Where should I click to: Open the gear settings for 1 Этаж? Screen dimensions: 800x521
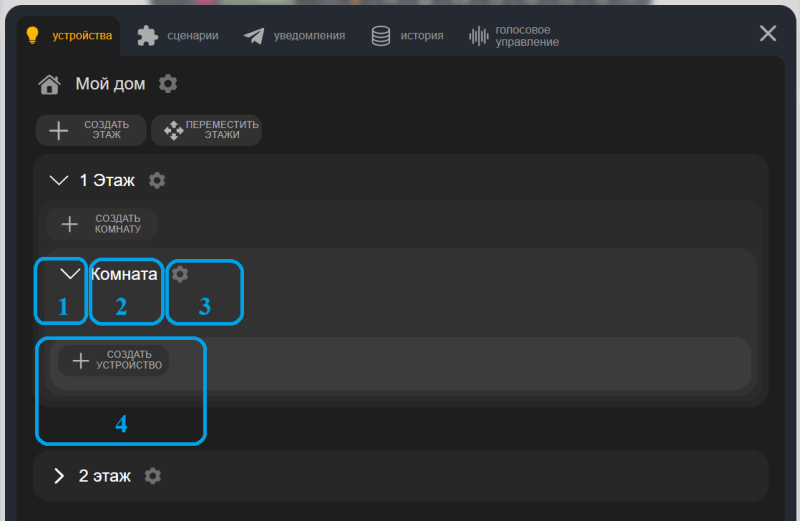(157, 180)
